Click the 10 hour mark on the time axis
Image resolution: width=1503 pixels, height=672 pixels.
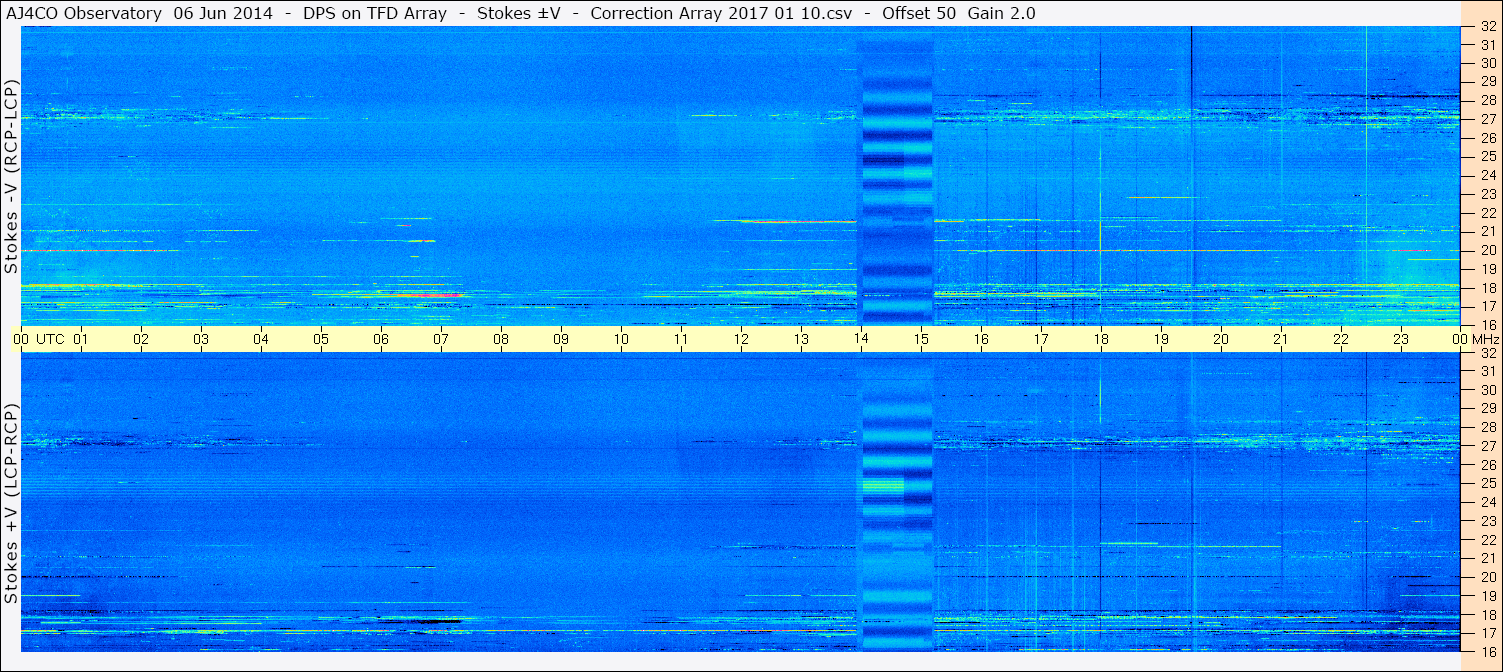[621, 339]
